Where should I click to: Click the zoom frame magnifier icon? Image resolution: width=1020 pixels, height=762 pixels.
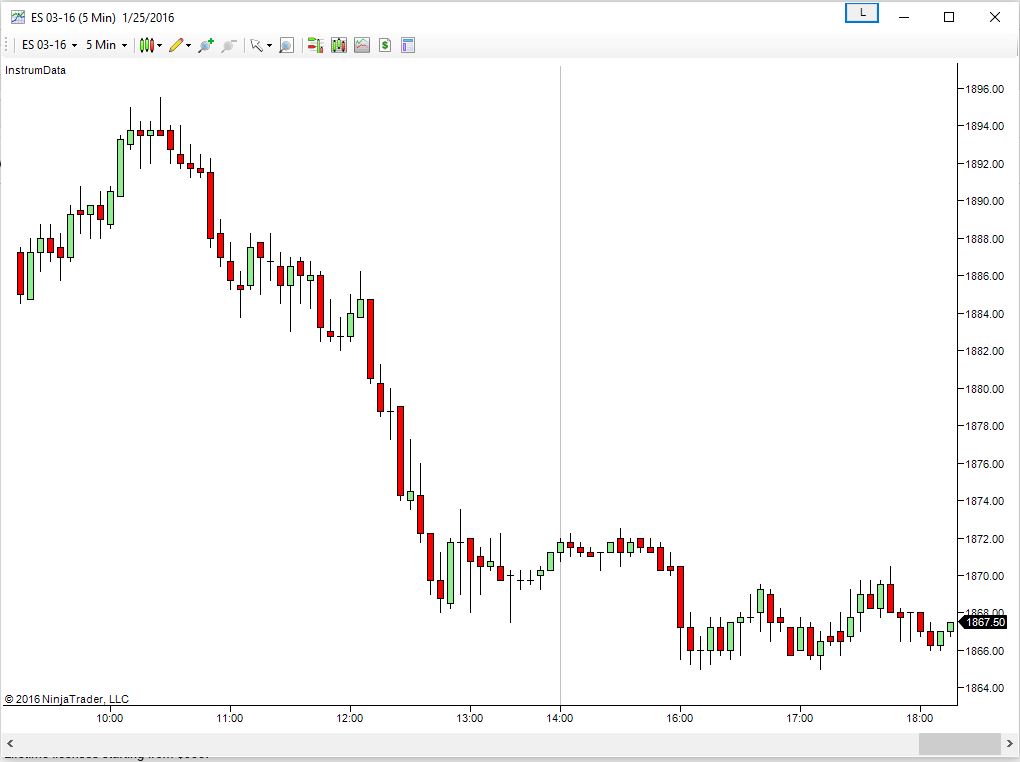[286, 45]
